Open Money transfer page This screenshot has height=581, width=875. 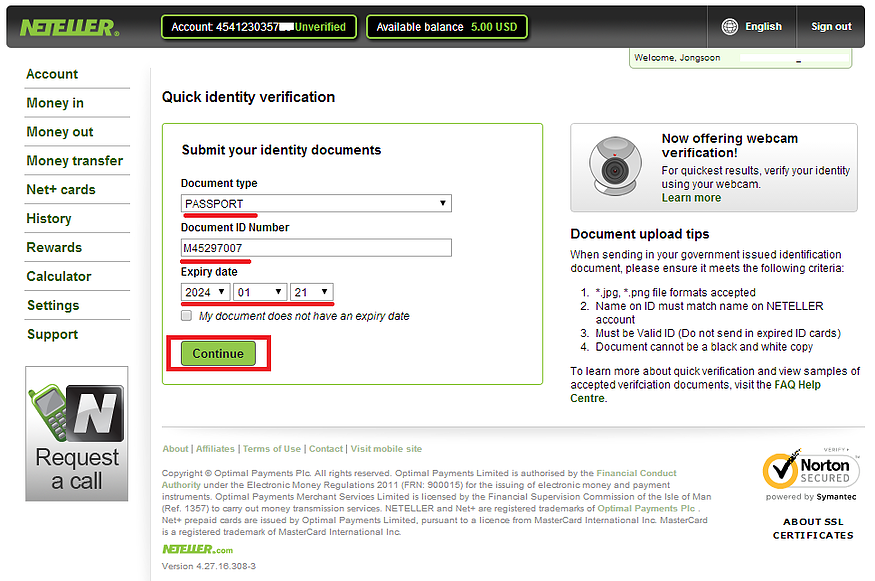coord(74,161)
